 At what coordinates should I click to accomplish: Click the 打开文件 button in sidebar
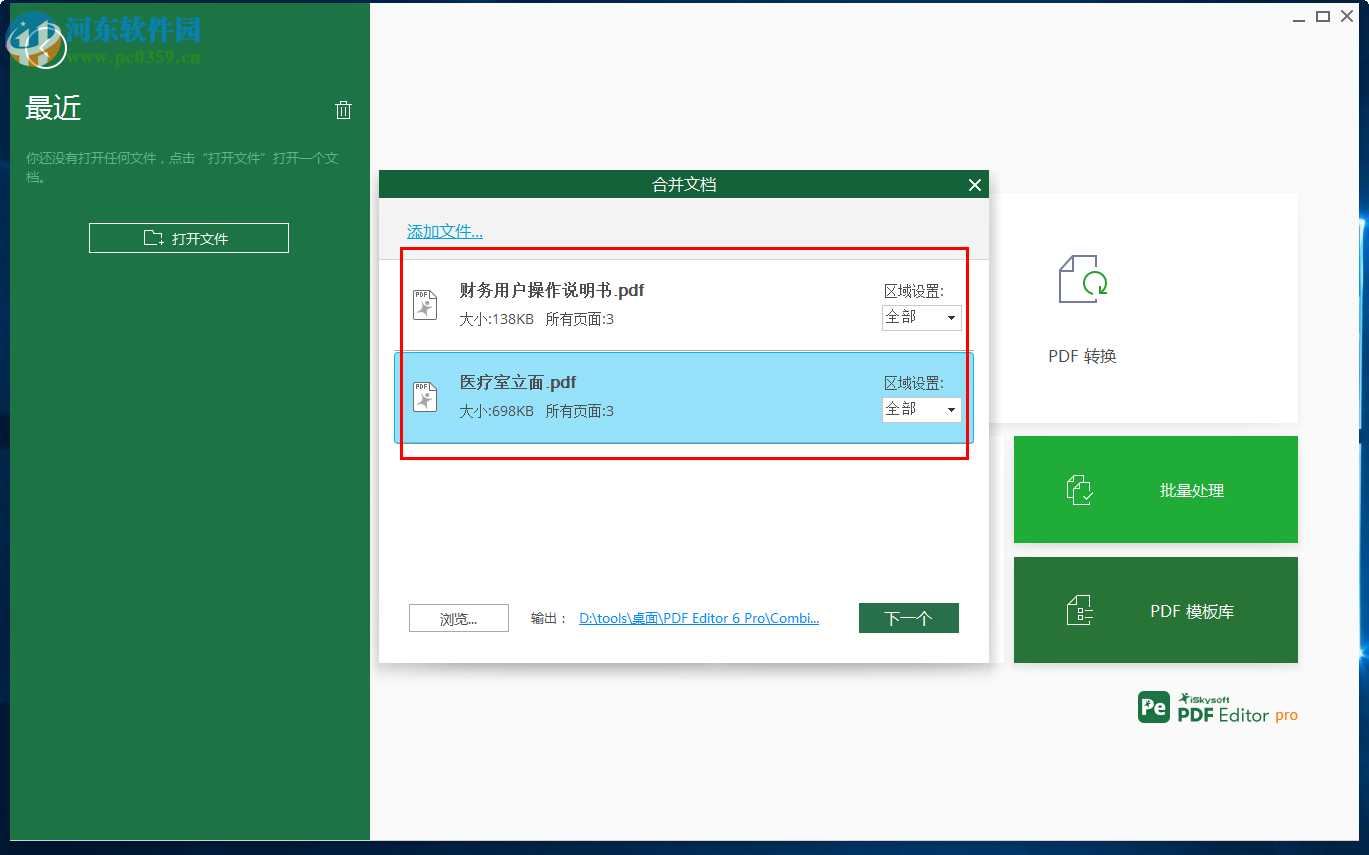(189, 238)
